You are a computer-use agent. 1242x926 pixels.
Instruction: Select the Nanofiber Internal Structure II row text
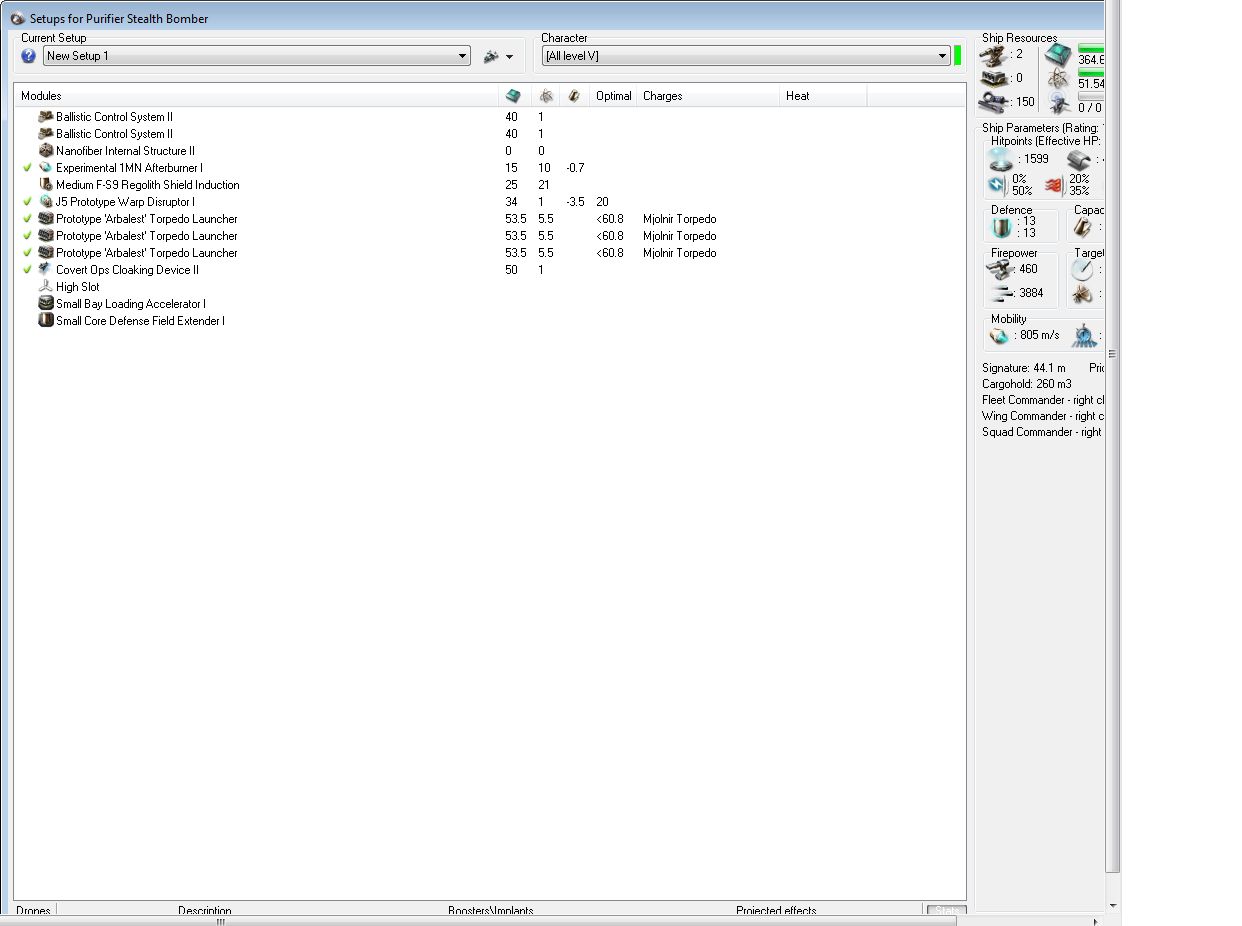pyautogui.click(x=125, y=151)
